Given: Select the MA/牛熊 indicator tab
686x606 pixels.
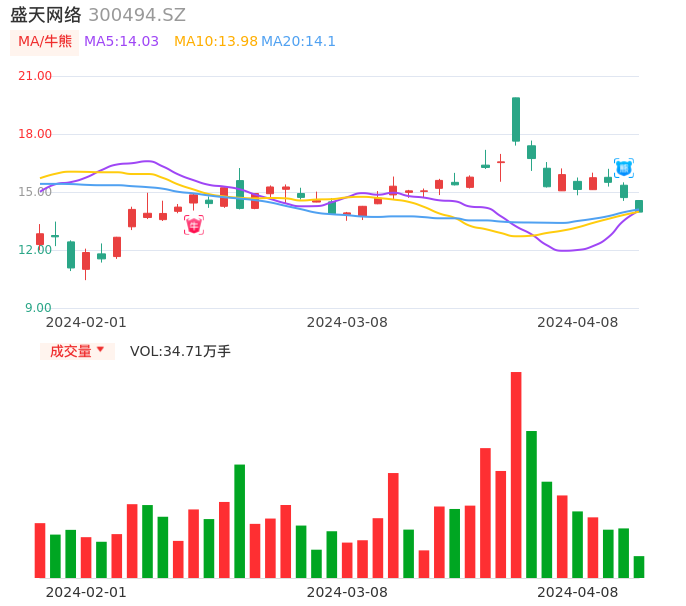Looking at the screenshot, I should click(45, 42).
